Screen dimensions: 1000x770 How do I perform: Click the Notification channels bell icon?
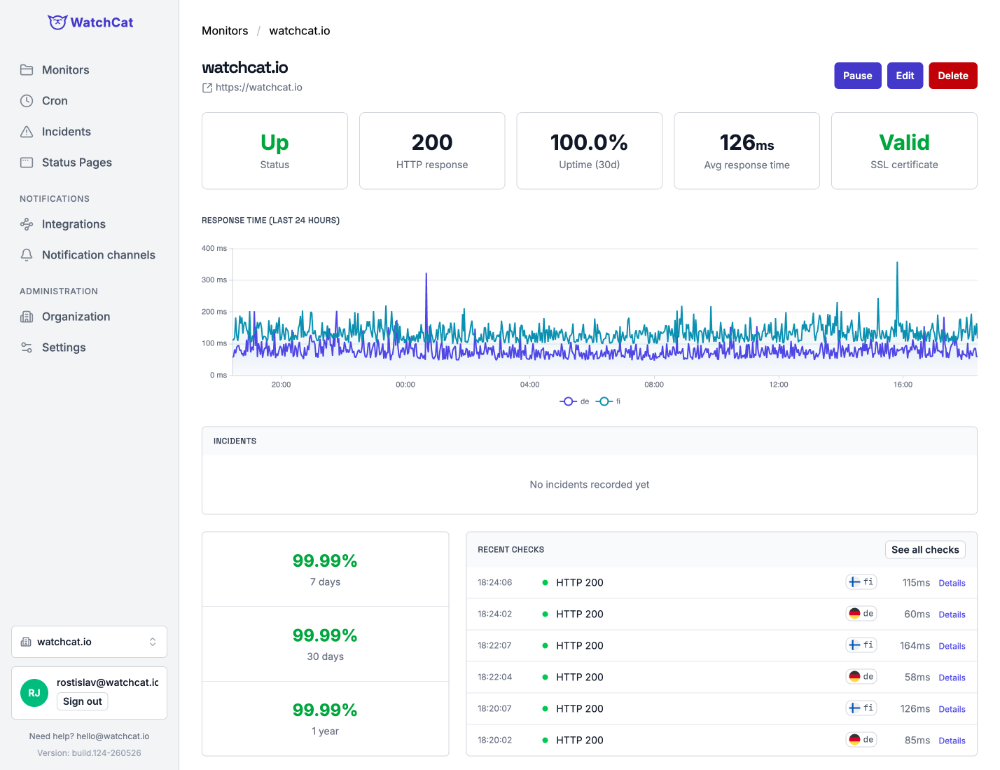[x=26, y=255]
